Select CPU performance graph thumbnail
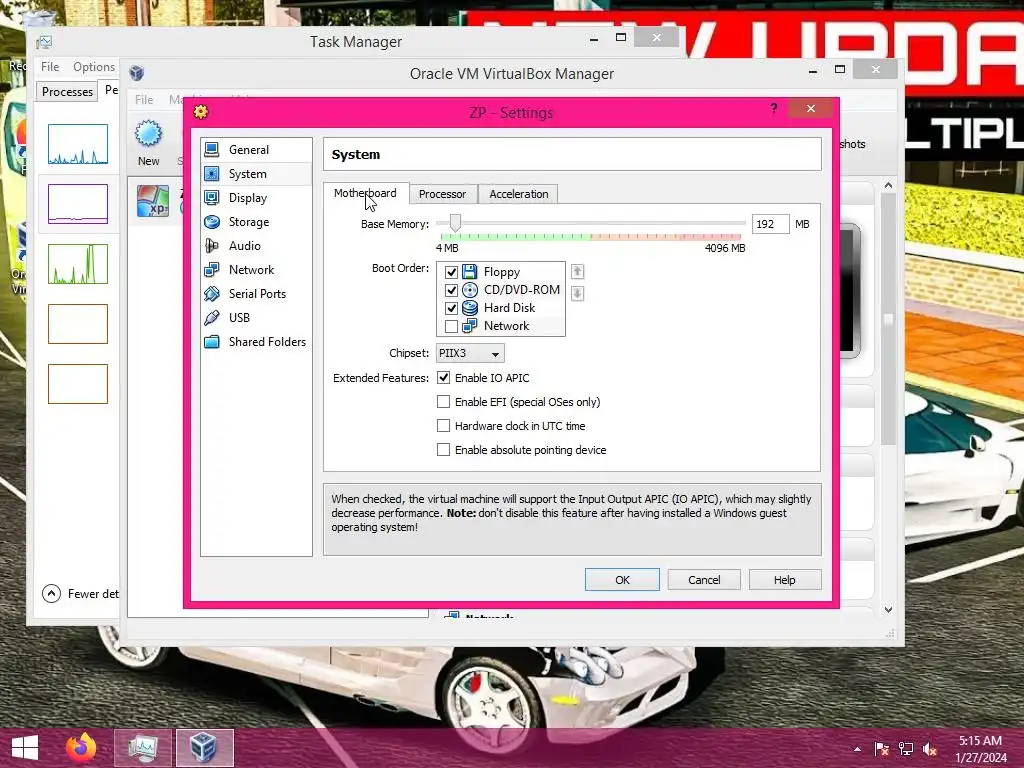This screenshot has width=1024, height=768. click(x=78, y=144)
